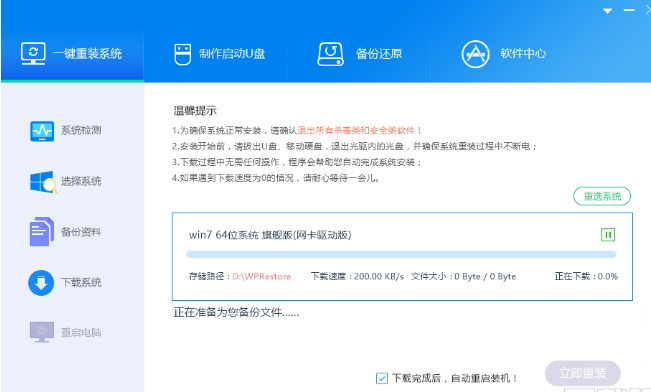The width and height of the screenshot is (651, 392).
Task: Select 系统检测 step label
Action: (81, 130)
